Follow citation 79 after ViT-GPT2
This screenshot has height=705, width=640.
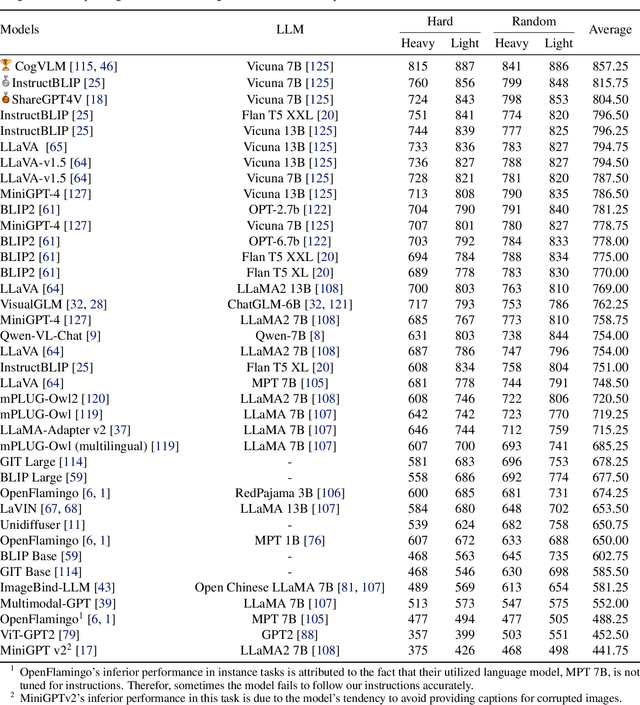pyautogui.click(x=69, y=635)
